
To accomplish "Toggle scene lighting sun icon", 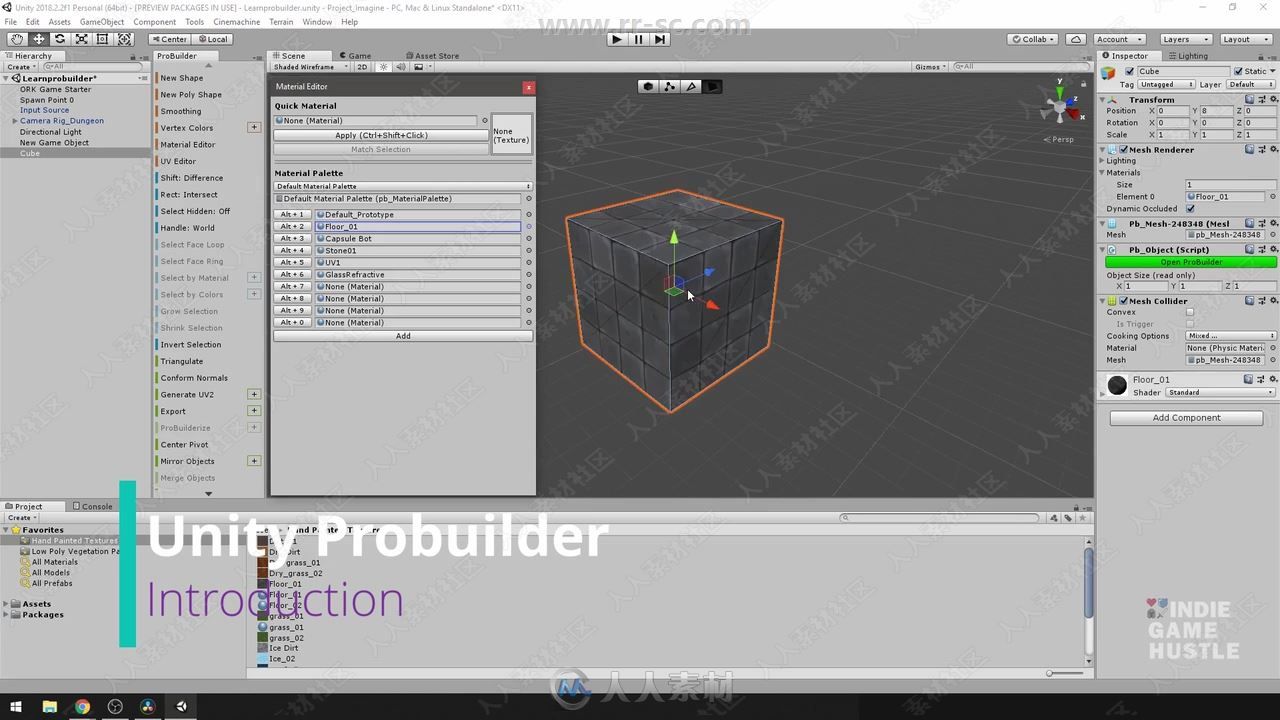I will (x=383, y=67).
